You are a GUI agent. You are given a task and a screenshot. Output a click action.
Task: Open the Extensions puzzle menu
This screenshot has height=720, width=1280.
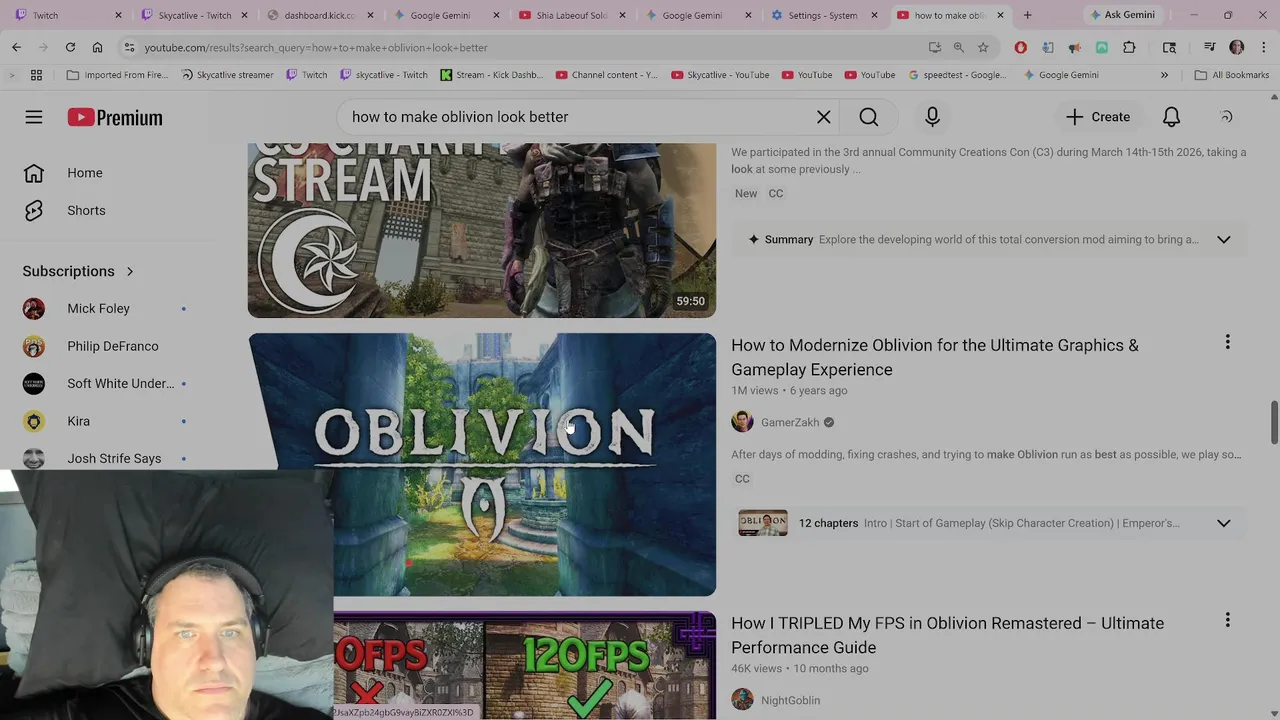point(1129,47)
